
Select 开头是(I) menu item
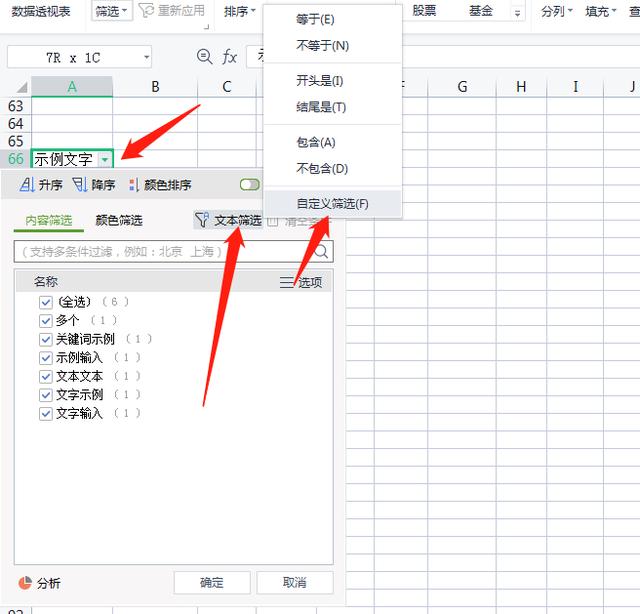333,80
